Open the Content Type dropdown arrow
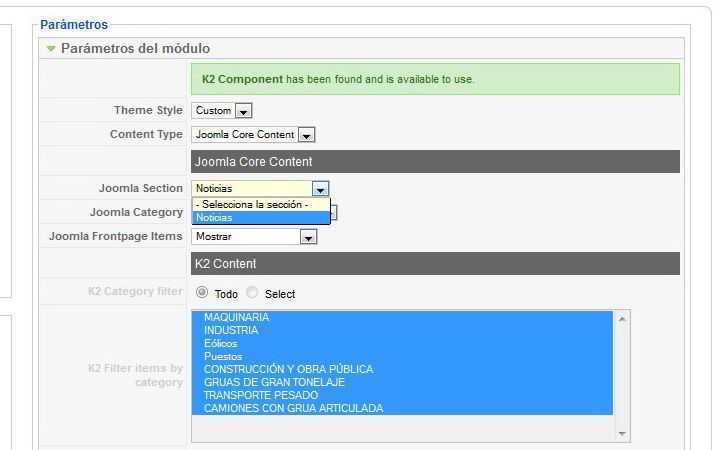 306,135
